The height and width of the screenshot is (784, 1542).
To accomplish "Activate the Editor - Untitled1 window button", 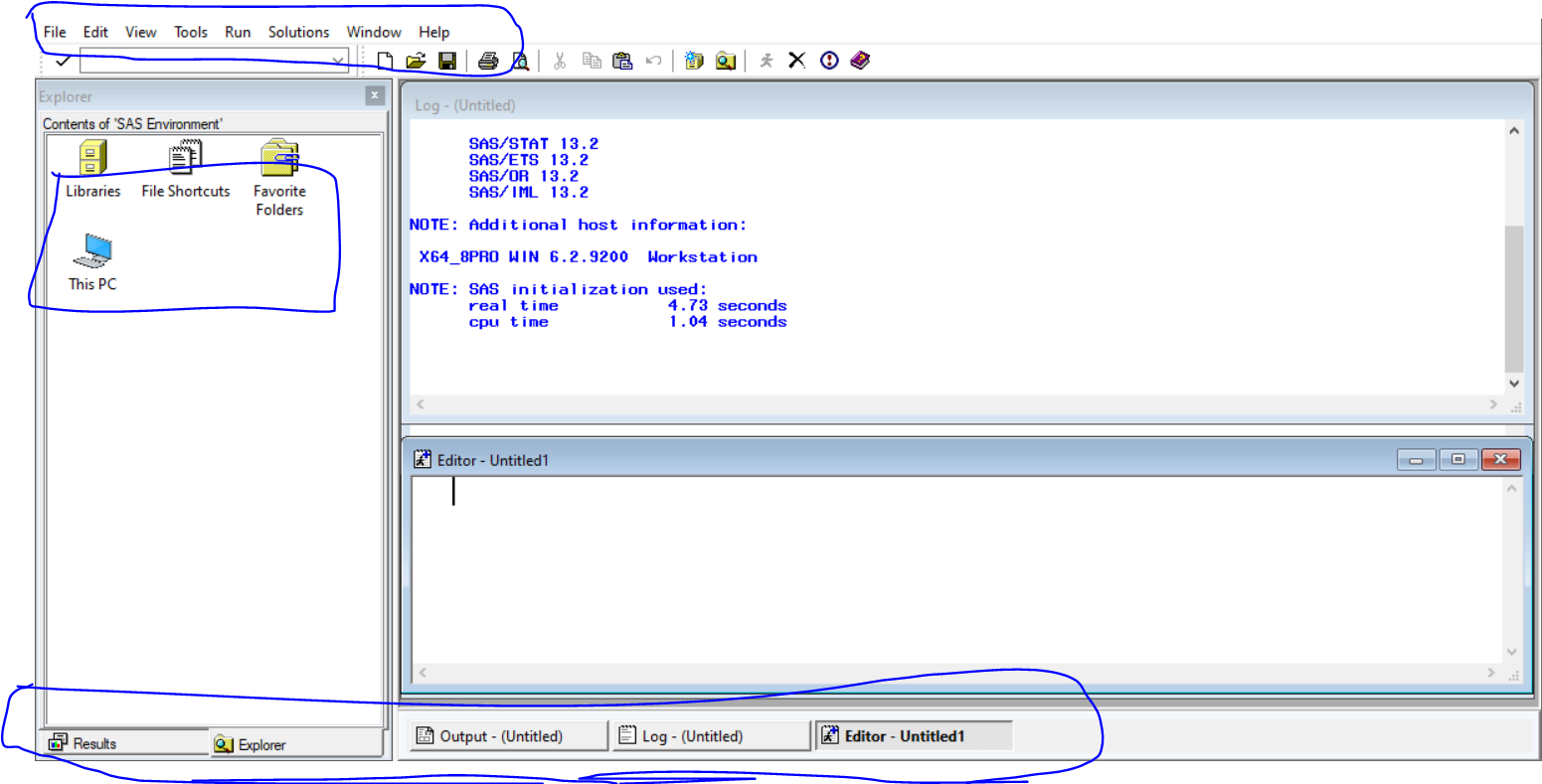I will click(x=914, y=736).
